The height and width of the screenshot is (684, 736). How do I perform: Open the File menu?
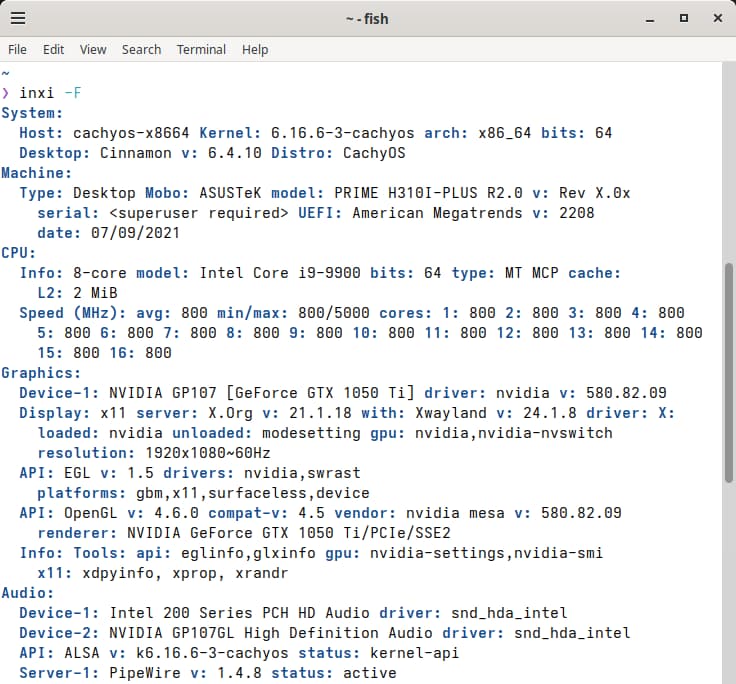pos(17,49)
